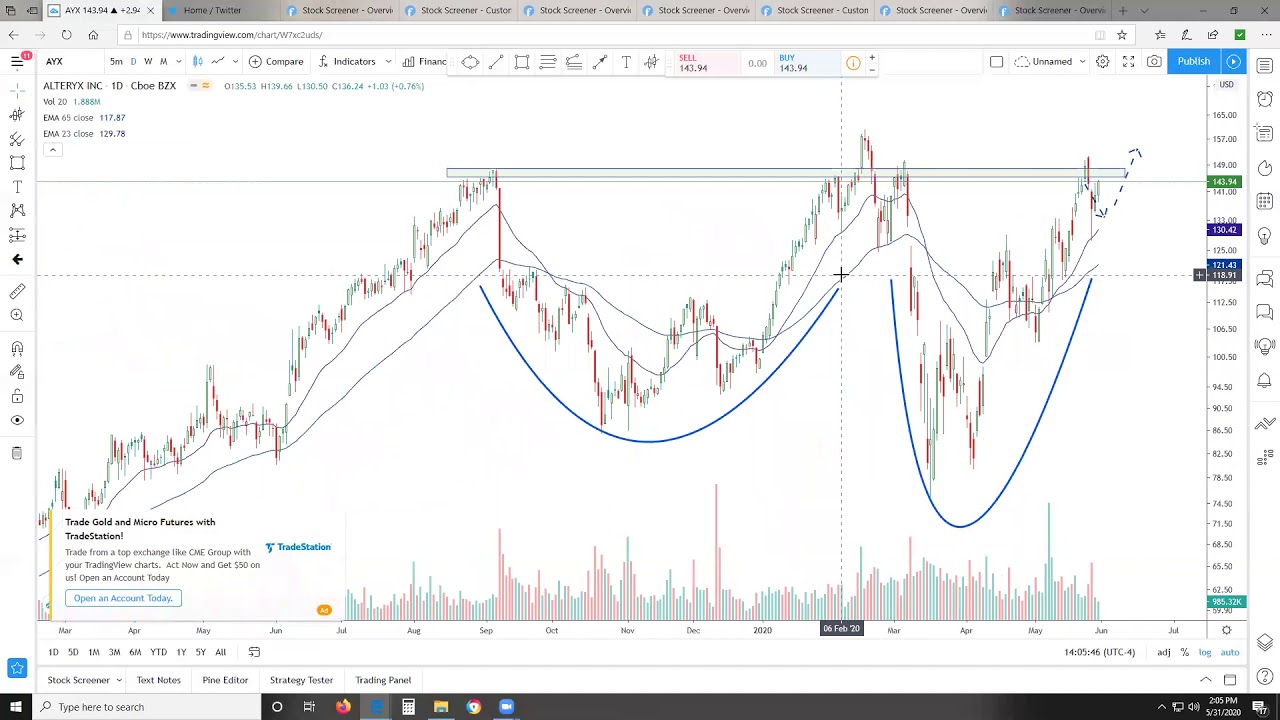Toggle the lock all drawings icon

point(17,396)
